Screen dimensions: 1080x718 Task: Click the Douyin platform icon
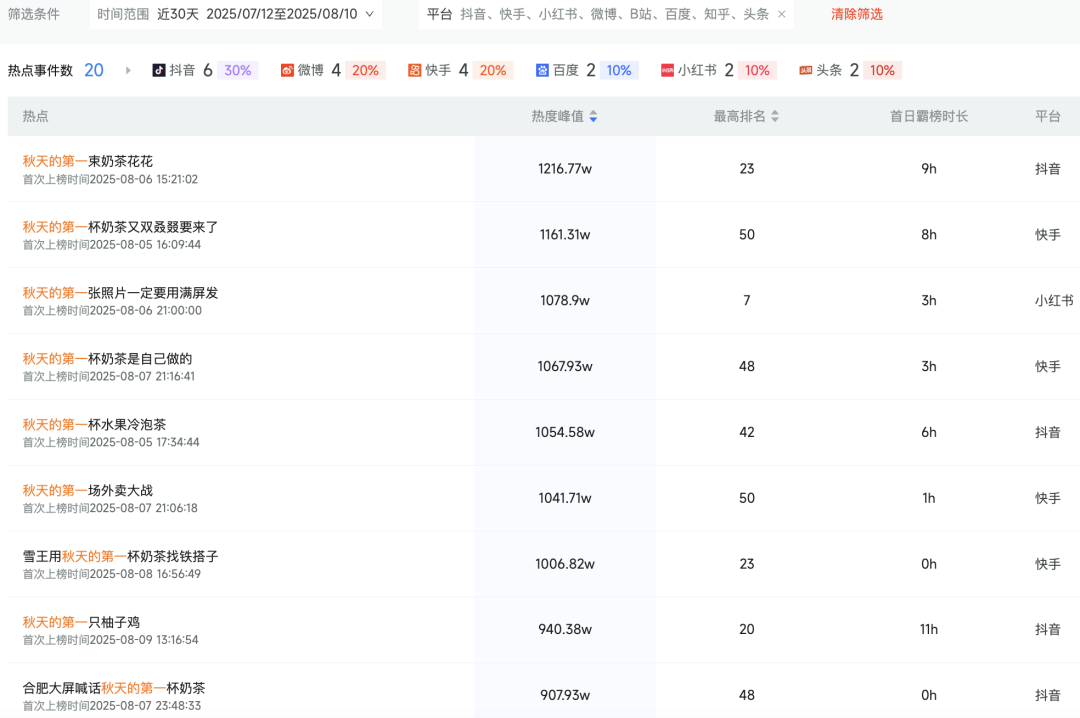[x=158, y=70]
